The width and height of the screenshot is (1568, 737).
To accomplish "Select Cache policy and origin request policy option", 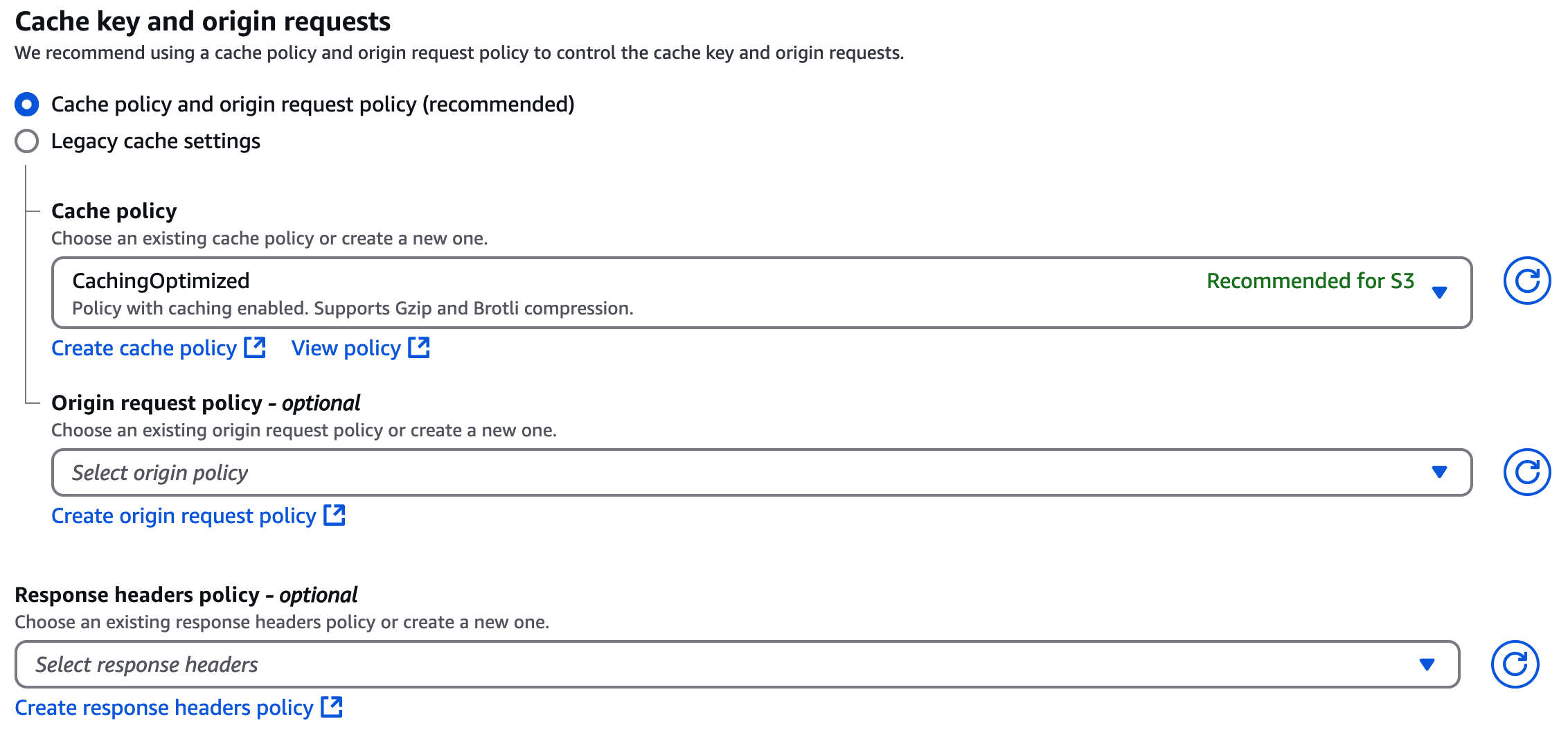I will click(26, 105).
